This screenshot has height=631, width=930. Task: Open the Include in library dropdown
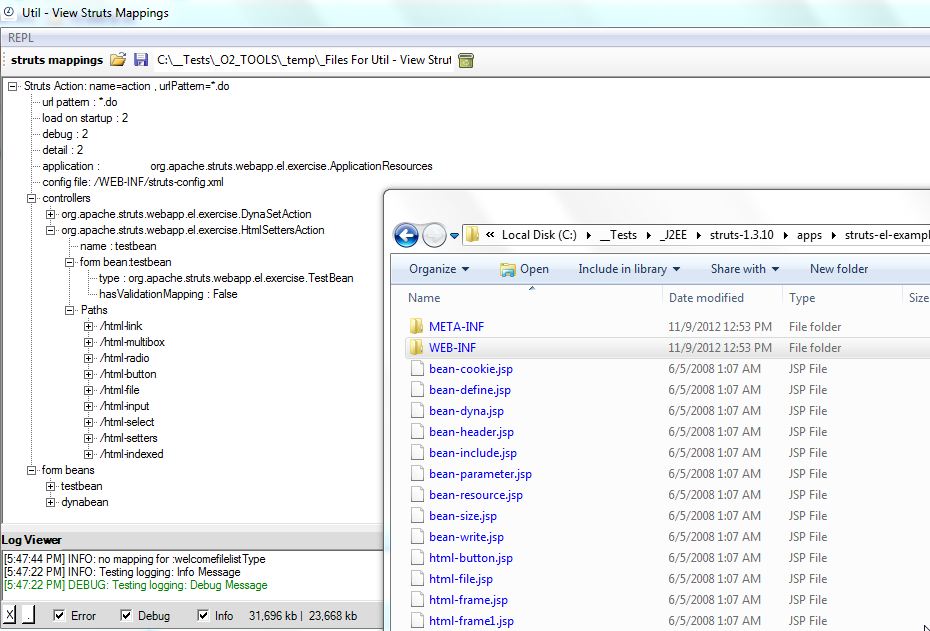(629, 269)
